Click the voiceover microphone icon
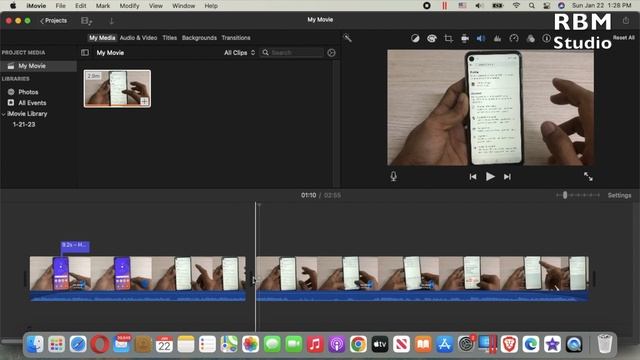This screenshot has height=360, width=640. tap(393, 176)
